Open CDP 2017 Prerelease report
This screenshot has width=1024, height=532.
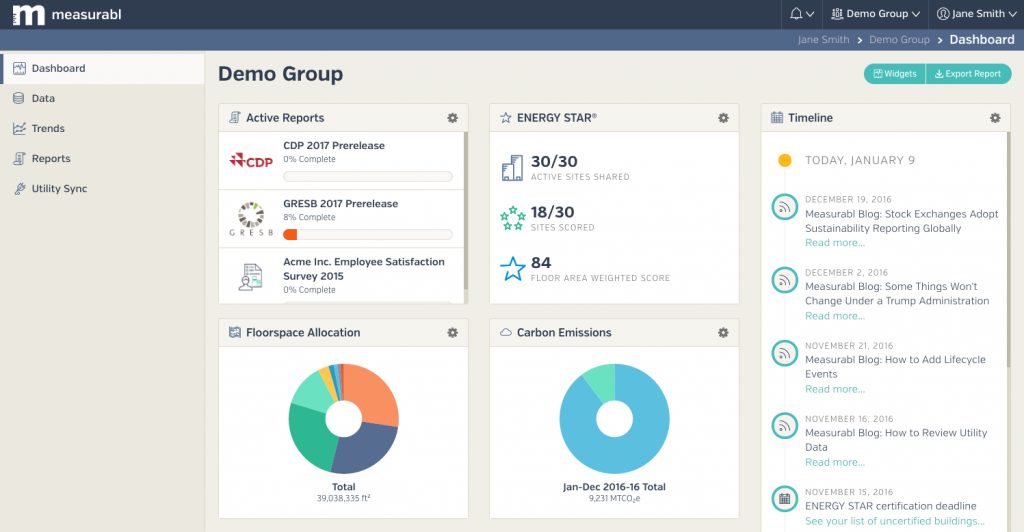334,146
